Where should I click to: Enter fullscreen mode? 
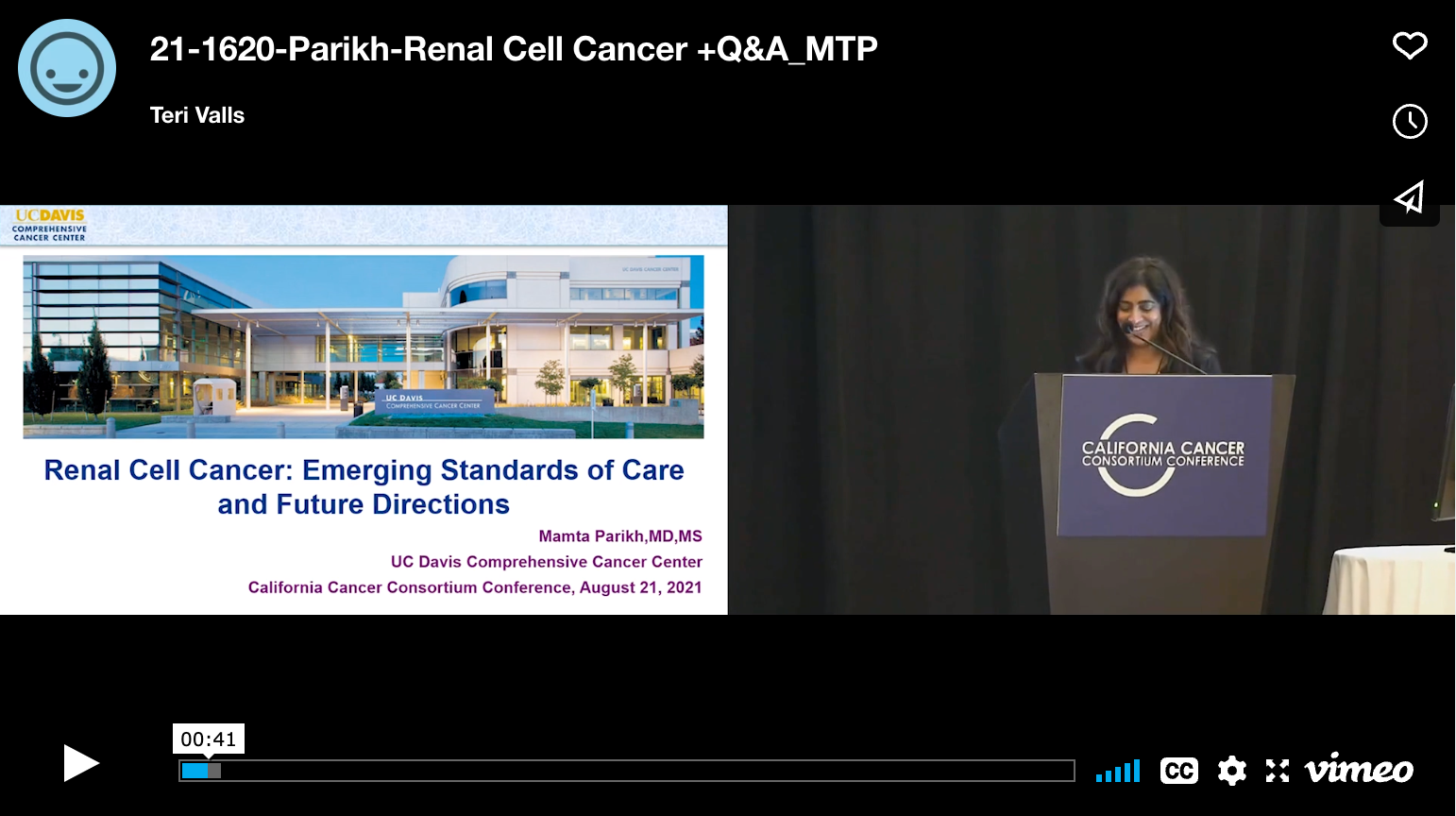click(x=1278, y=771)
